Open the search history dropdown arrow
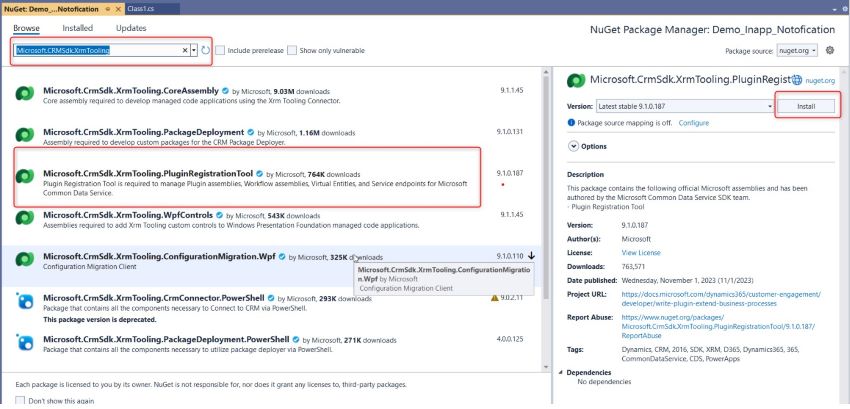 click(194, 50)
